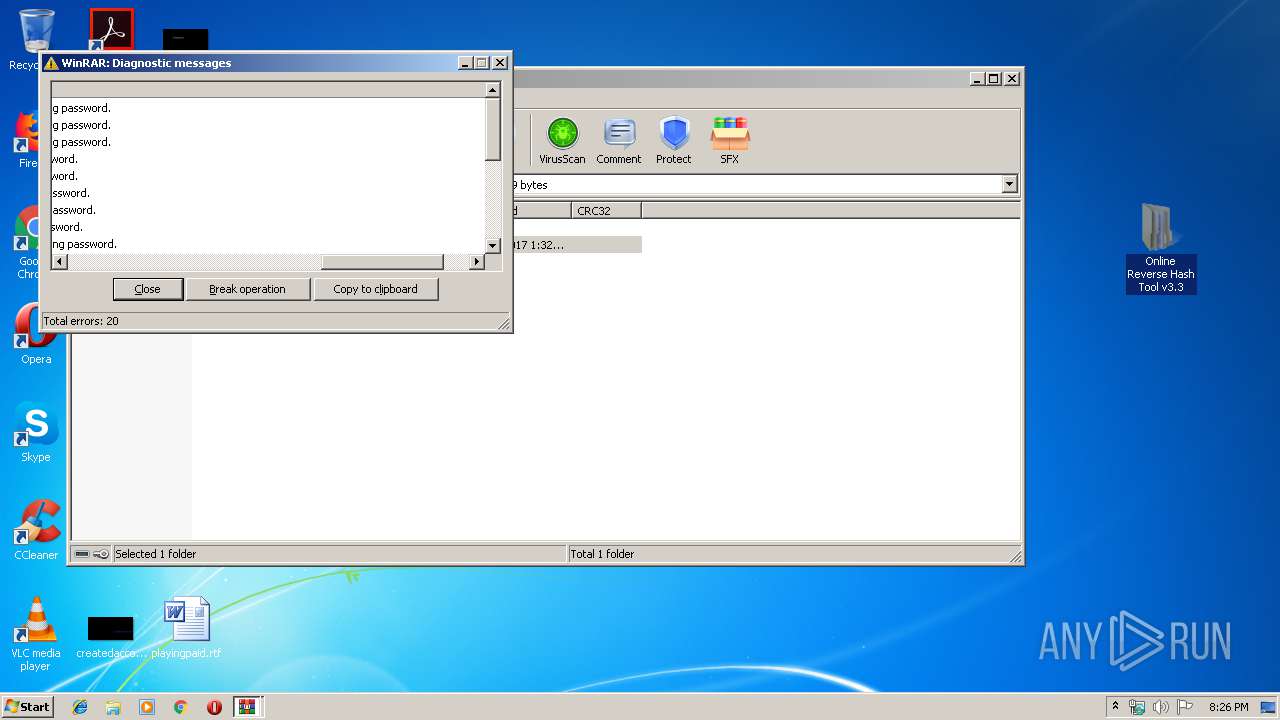Open the Comment tool in WinRAR toolbar
Screen dimensions: 1280x720
[619, 140]
